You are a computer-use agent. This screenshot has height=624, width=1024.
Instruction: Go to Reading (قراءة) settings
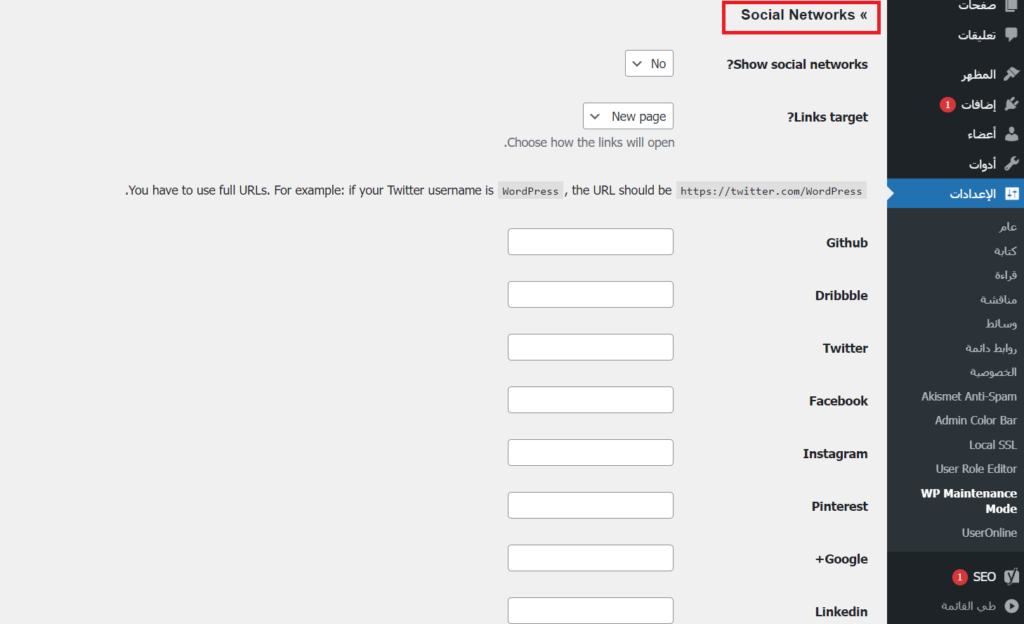(x=1006, y=275)
